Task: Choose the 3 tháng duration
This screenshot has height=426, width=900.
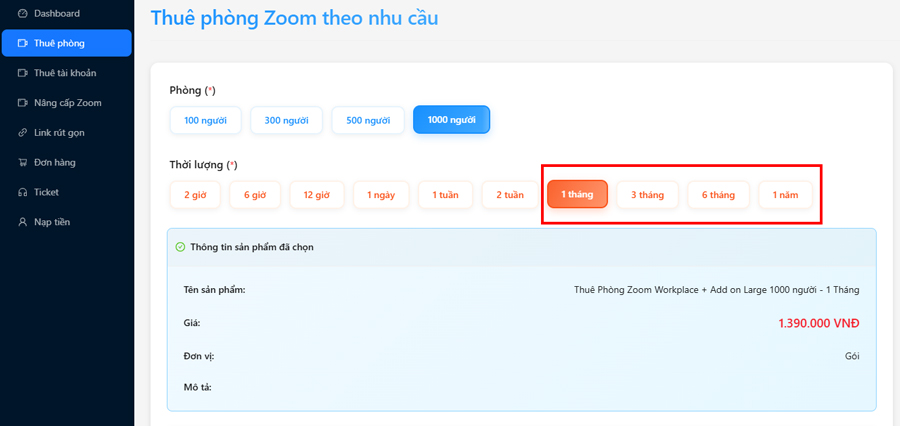Action: coord(647,195)
